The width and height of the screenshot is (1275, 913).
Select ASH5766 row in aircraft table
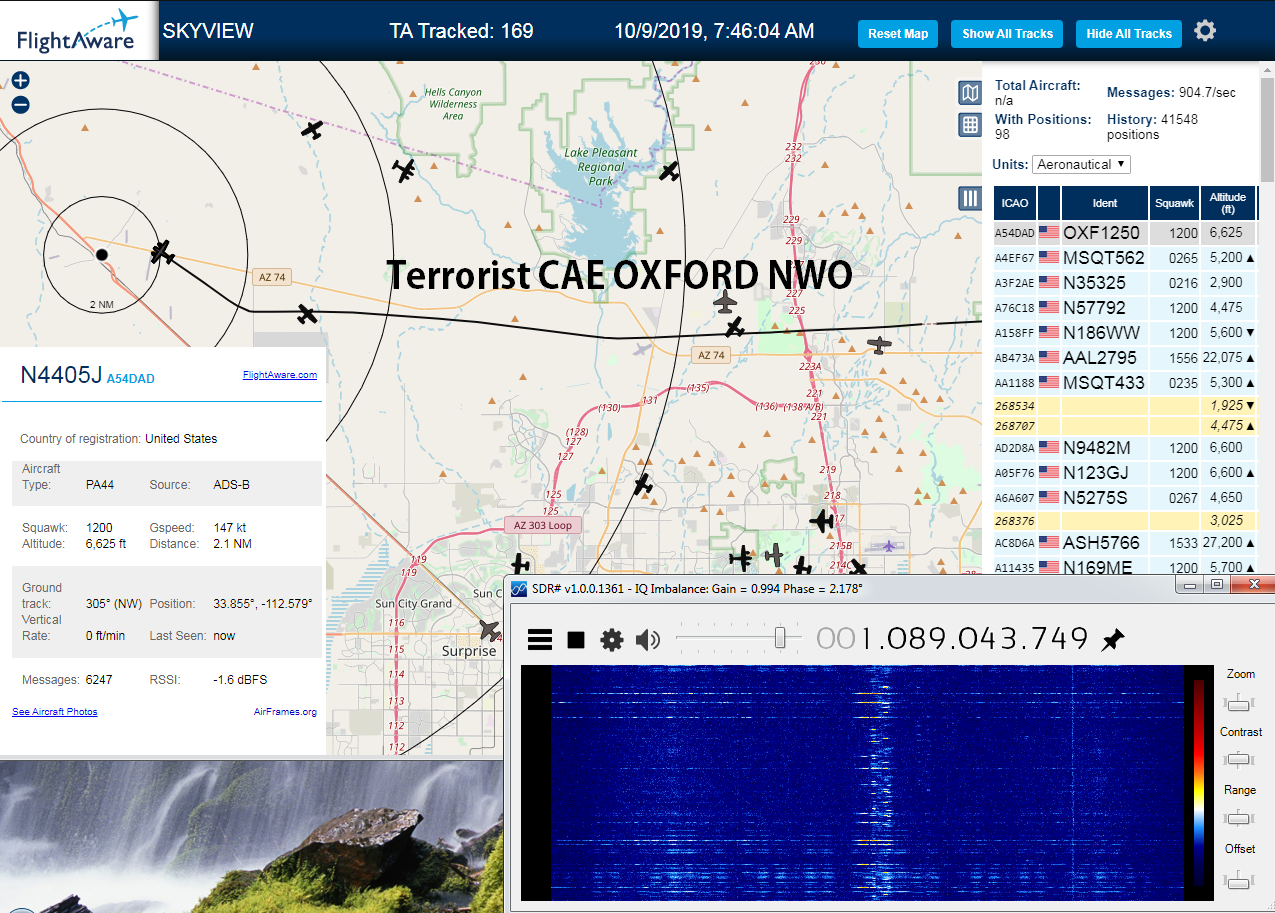point(1124,543)
